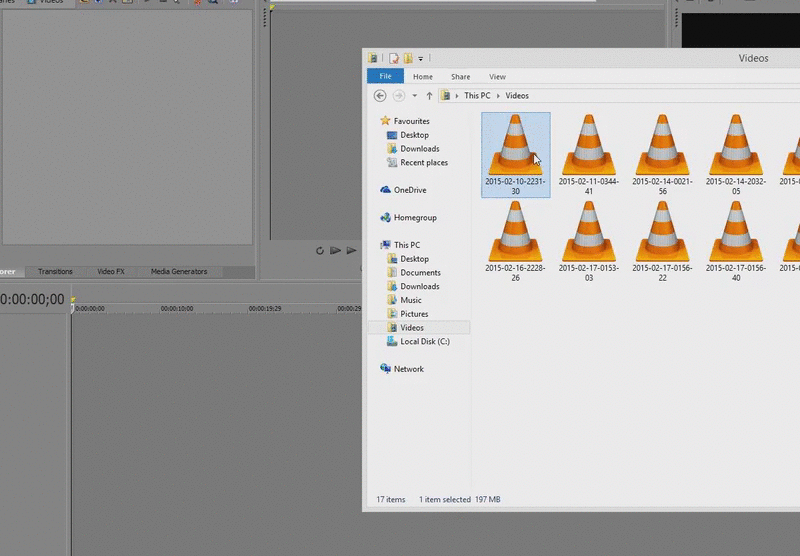800x556 pixels.
Task: Switch to Video FX tab in Vegas
Action: (x=111, y=271)
